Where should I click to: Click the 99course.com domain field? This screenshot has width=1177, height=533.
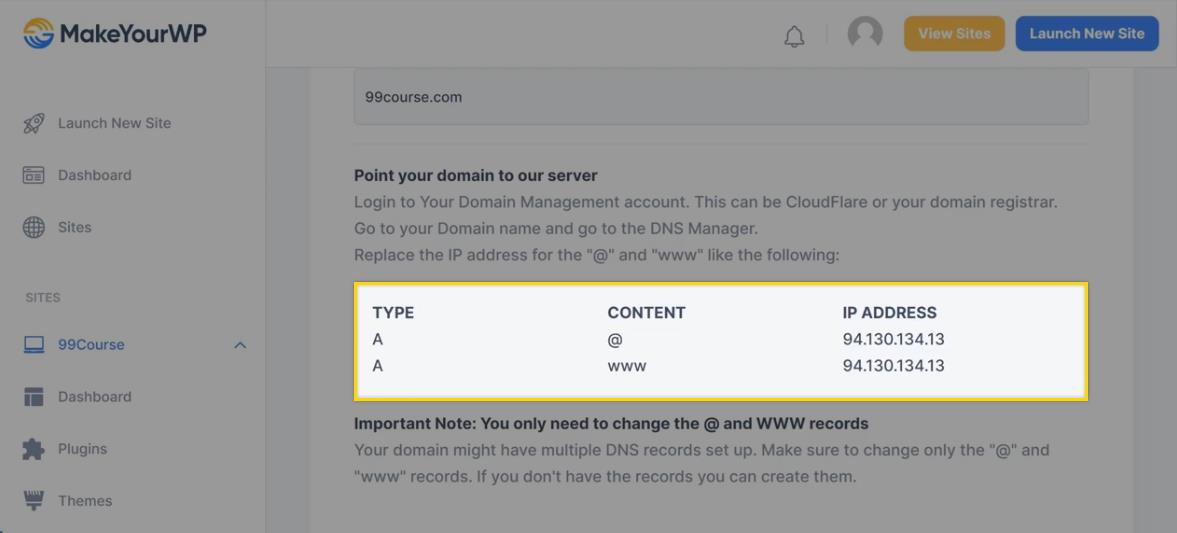click(x=720, y=98)
